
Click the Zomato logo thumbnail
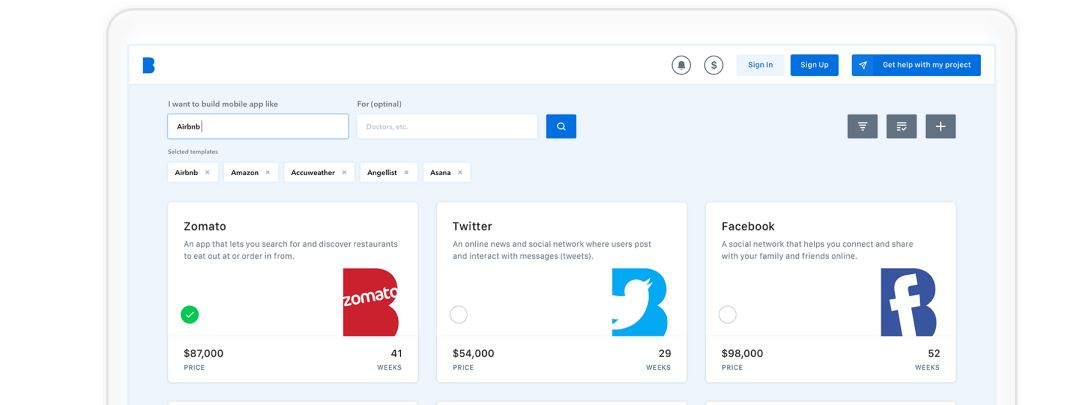(370, 302)
